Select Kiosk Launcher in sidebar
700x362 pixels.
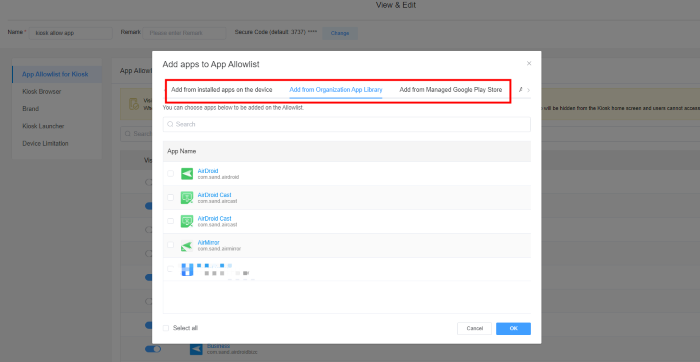(x=43, y=126)
